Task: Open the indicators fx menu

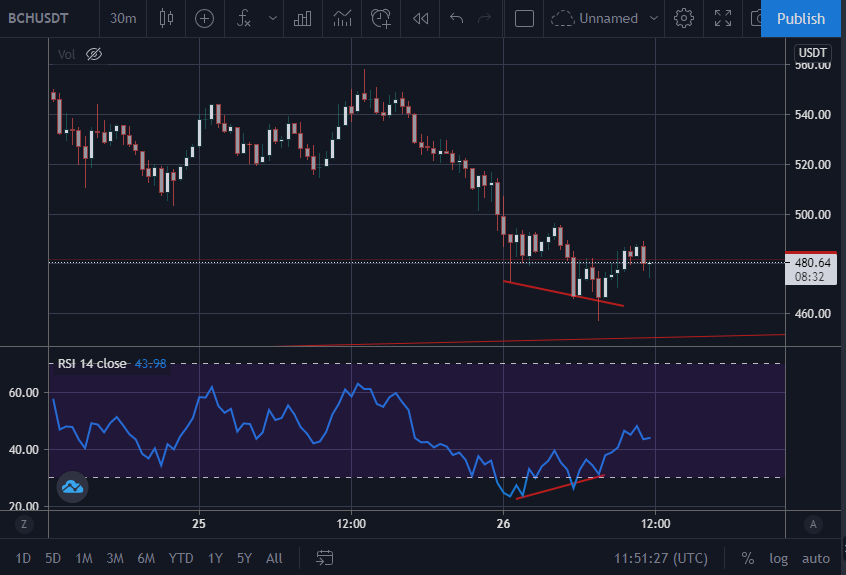Action: point(244,19)
